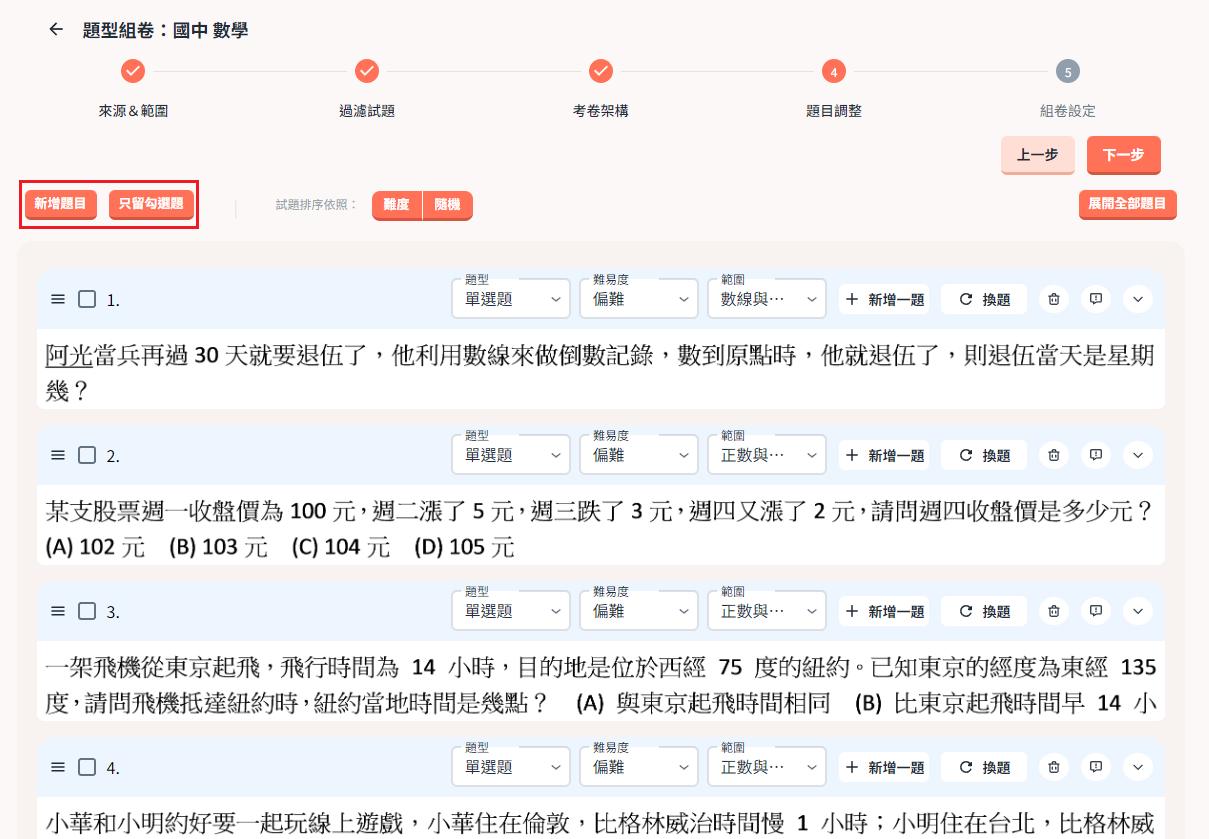Image resolution: width=1209 pixels, height=839 pixels.
Task: Click the 只留勾選題 button
Action: 151,204
